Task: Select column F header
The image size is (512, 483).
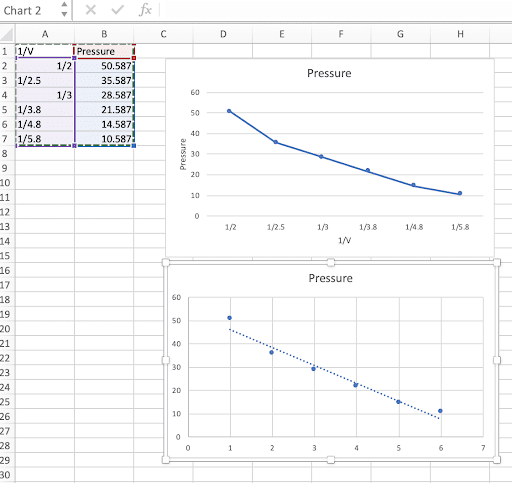Action: (341, 34)
